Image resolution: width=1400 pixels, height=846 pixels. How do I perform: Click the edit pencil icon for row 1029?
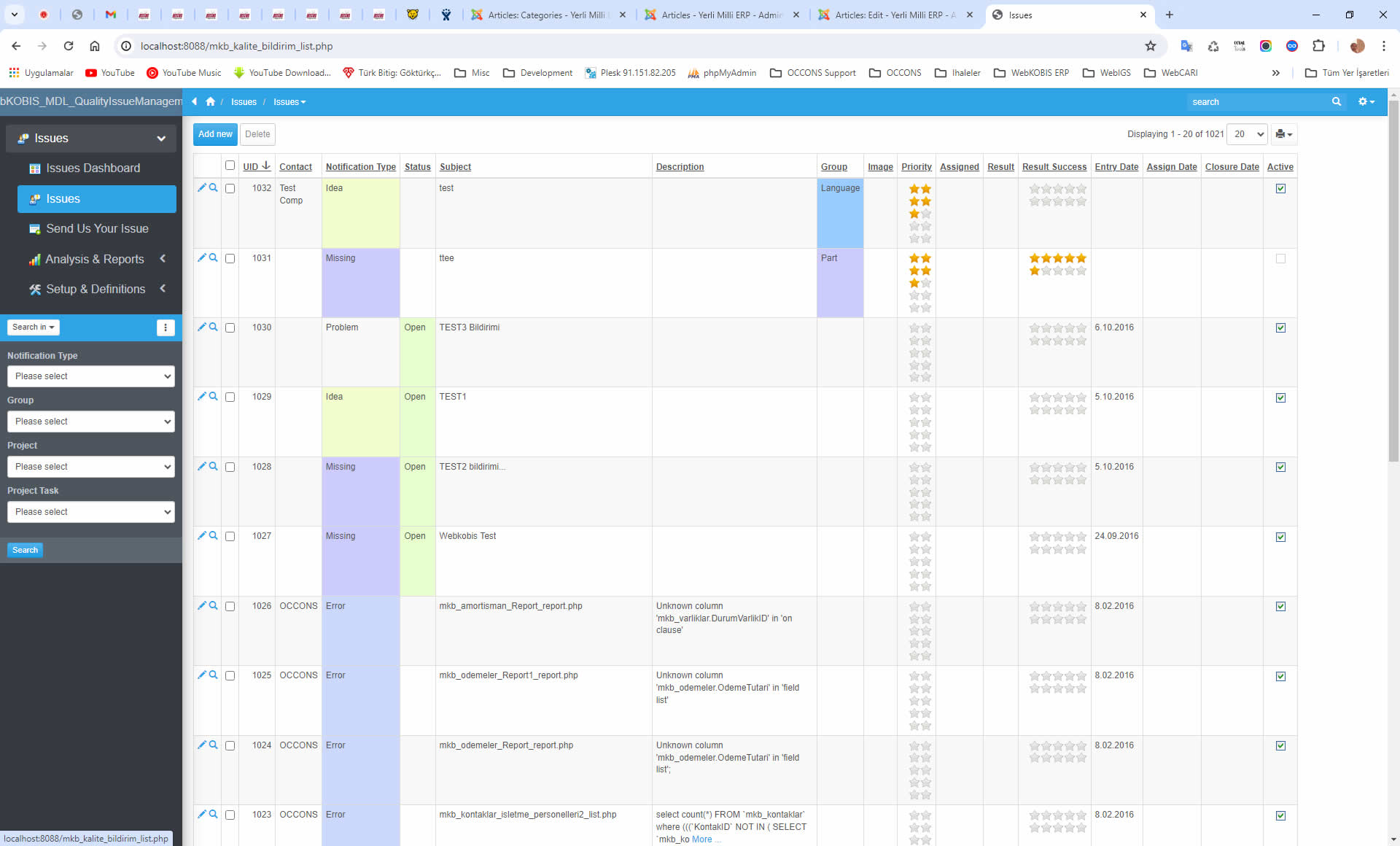[202, 397]
